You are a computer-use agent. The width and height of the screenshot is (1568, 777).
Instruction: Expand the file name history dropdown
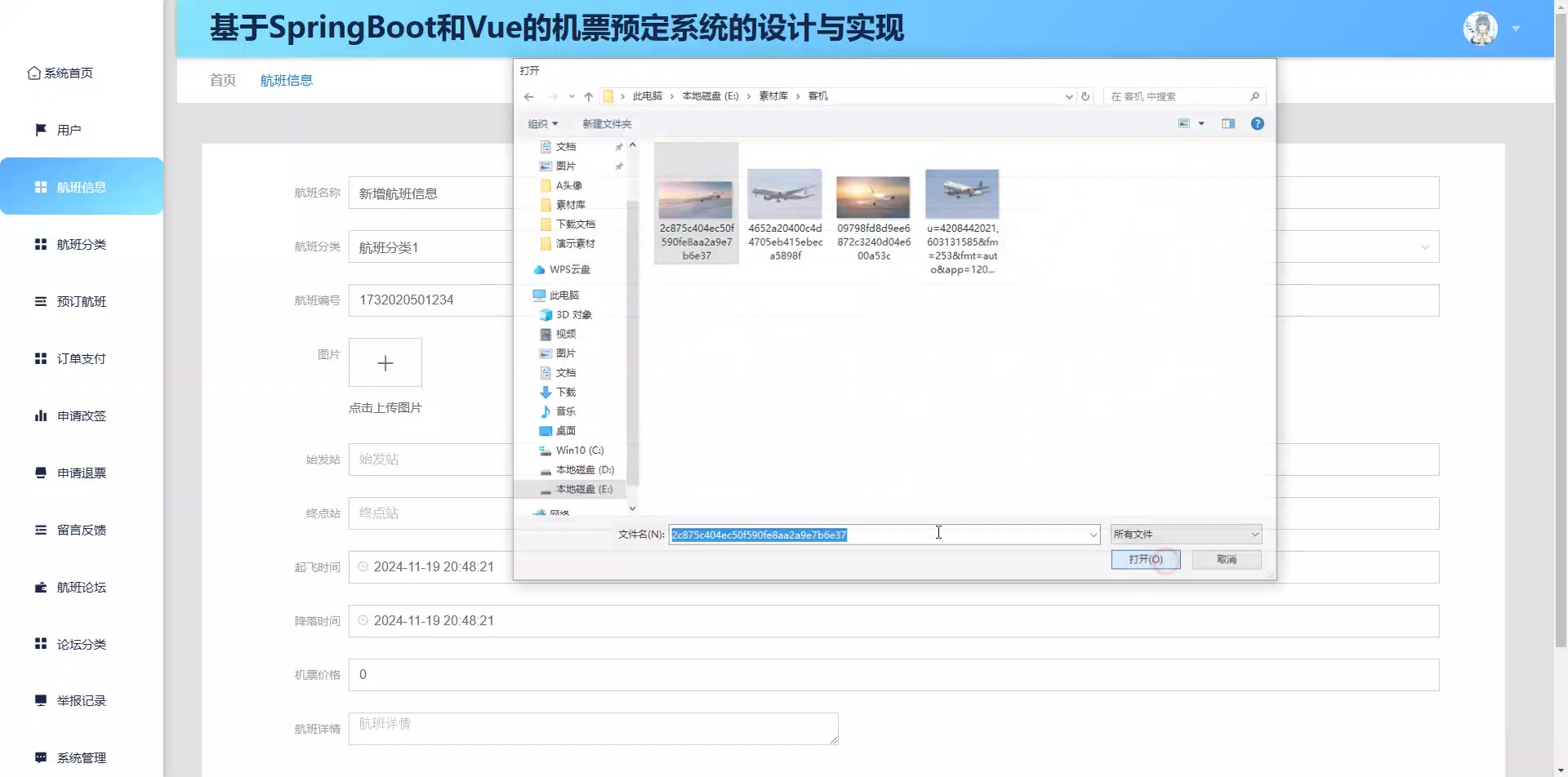tap(1093, 535)
